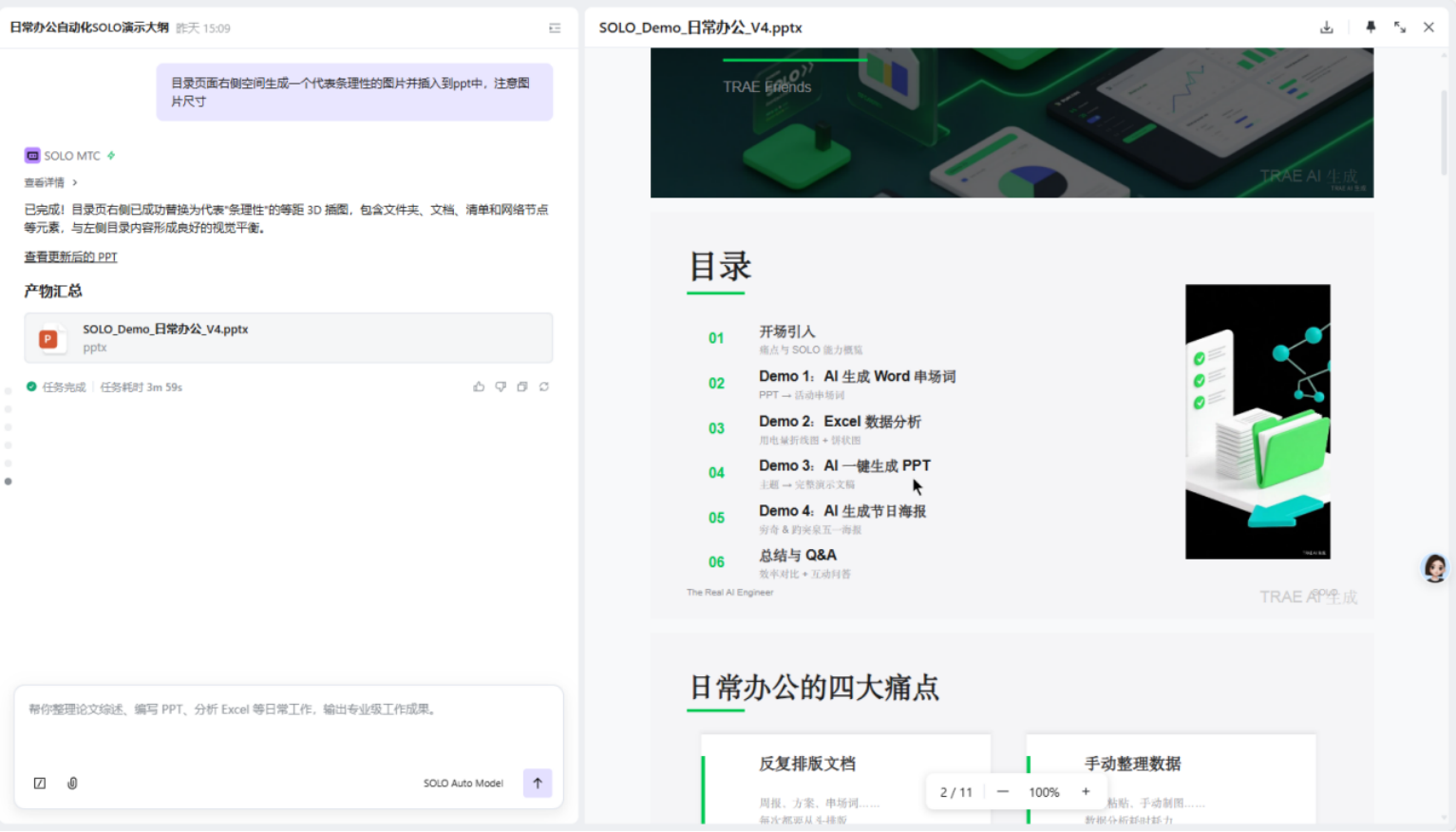Image resolution: width=1456 pixels, height=832 pixels.
Task: Open the 查看更新后的 PPT link
Action: pyautogui.click(x=70, y=256)
